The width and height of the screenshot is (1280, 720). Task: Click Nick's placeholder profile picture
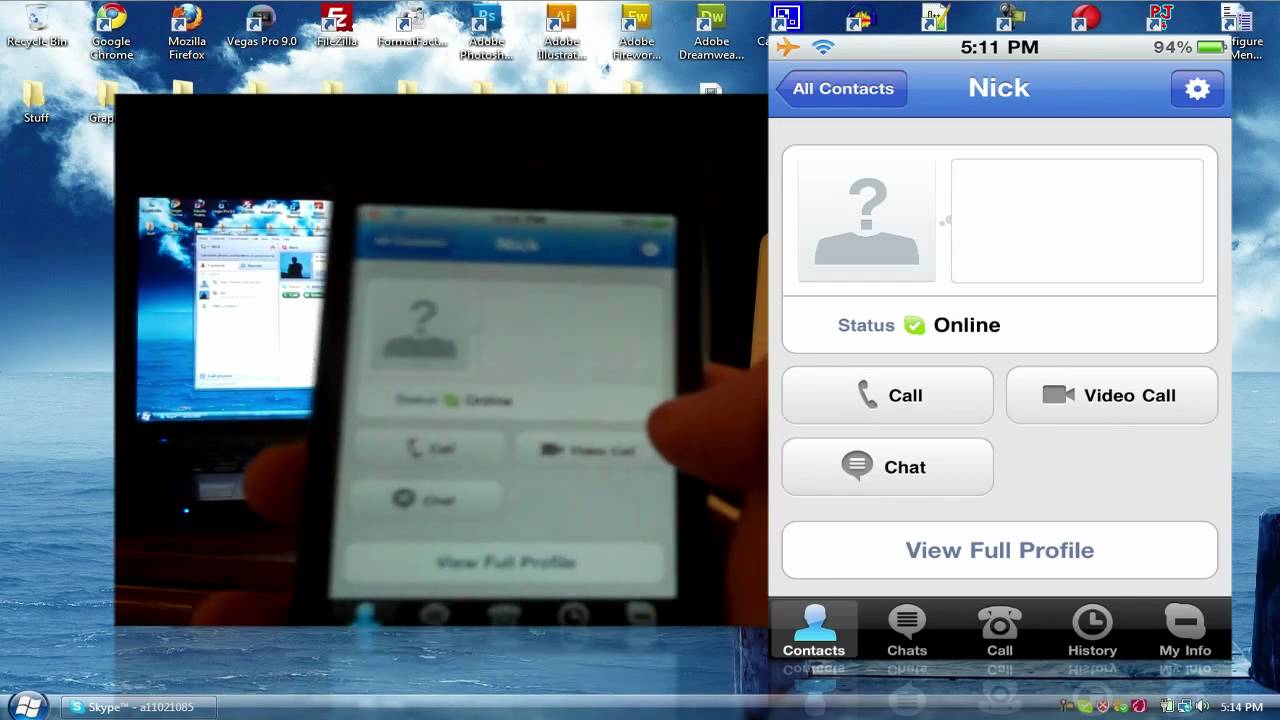point(867,221)
